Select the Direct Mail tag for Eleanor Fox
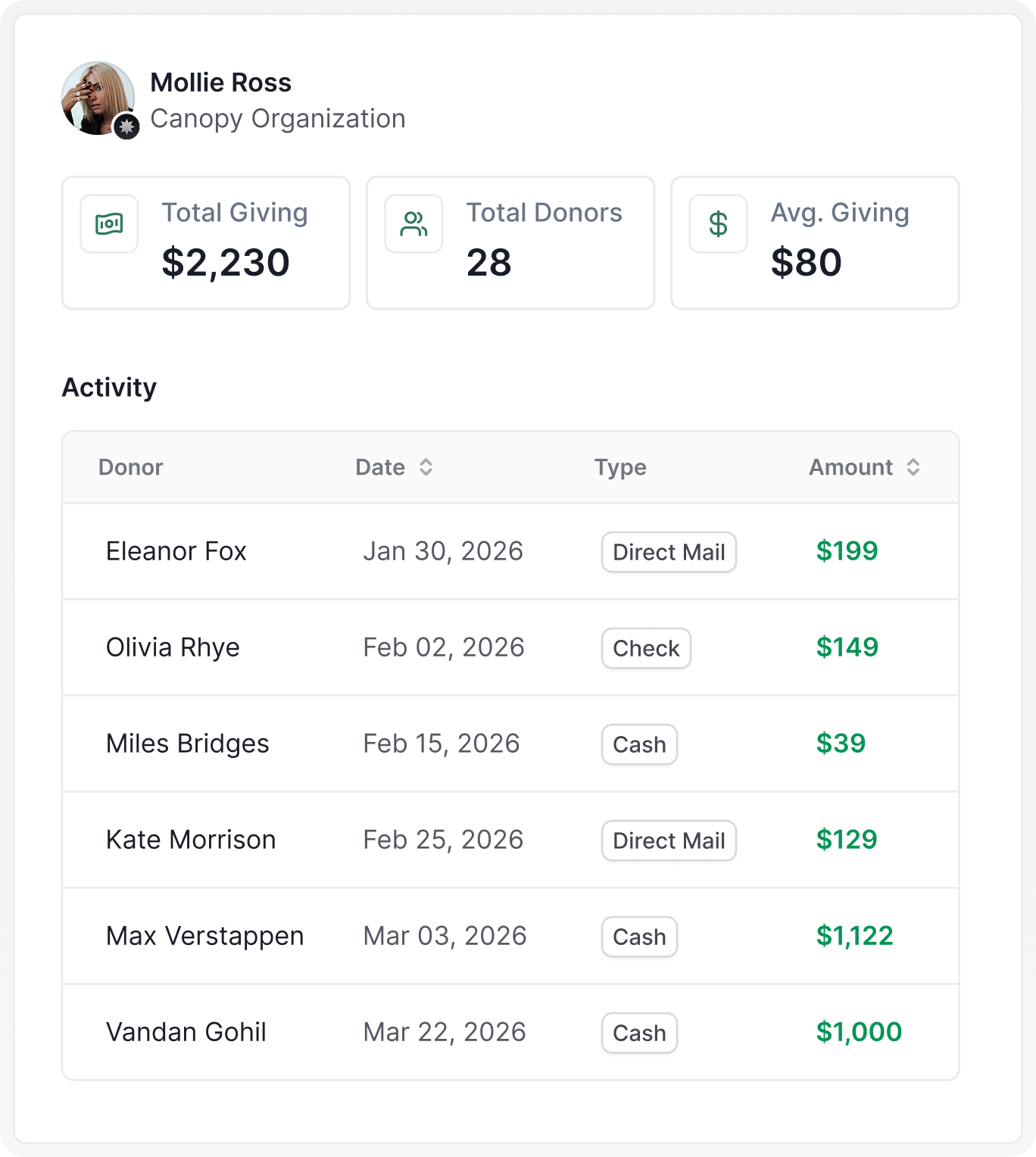Viewport: 1036px width, 1157px height. 669,552
